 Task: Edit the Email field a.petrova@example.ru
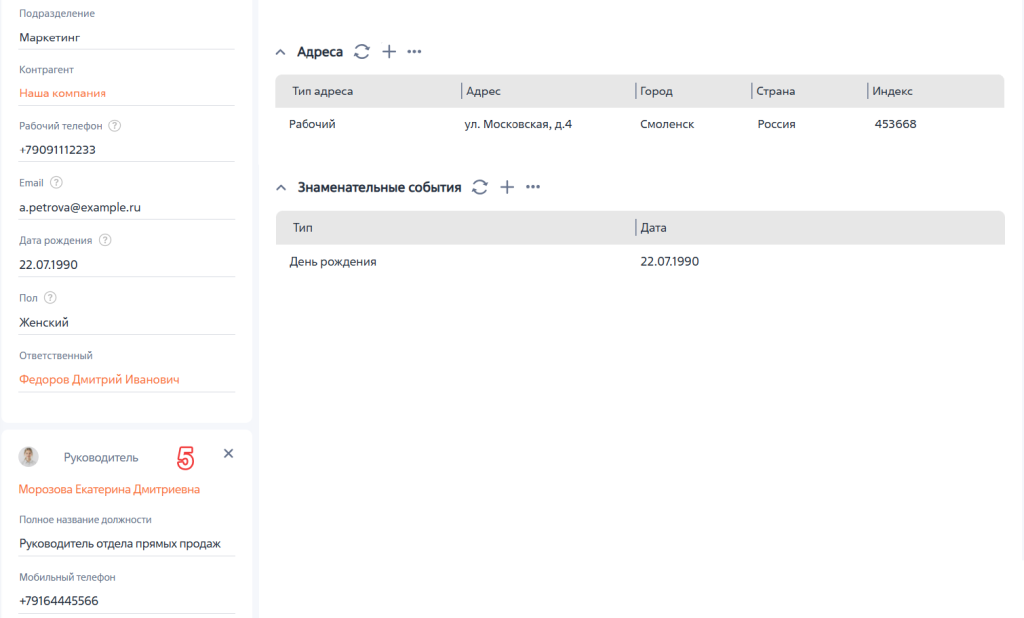pyautogui.click(x=126, y=207)
